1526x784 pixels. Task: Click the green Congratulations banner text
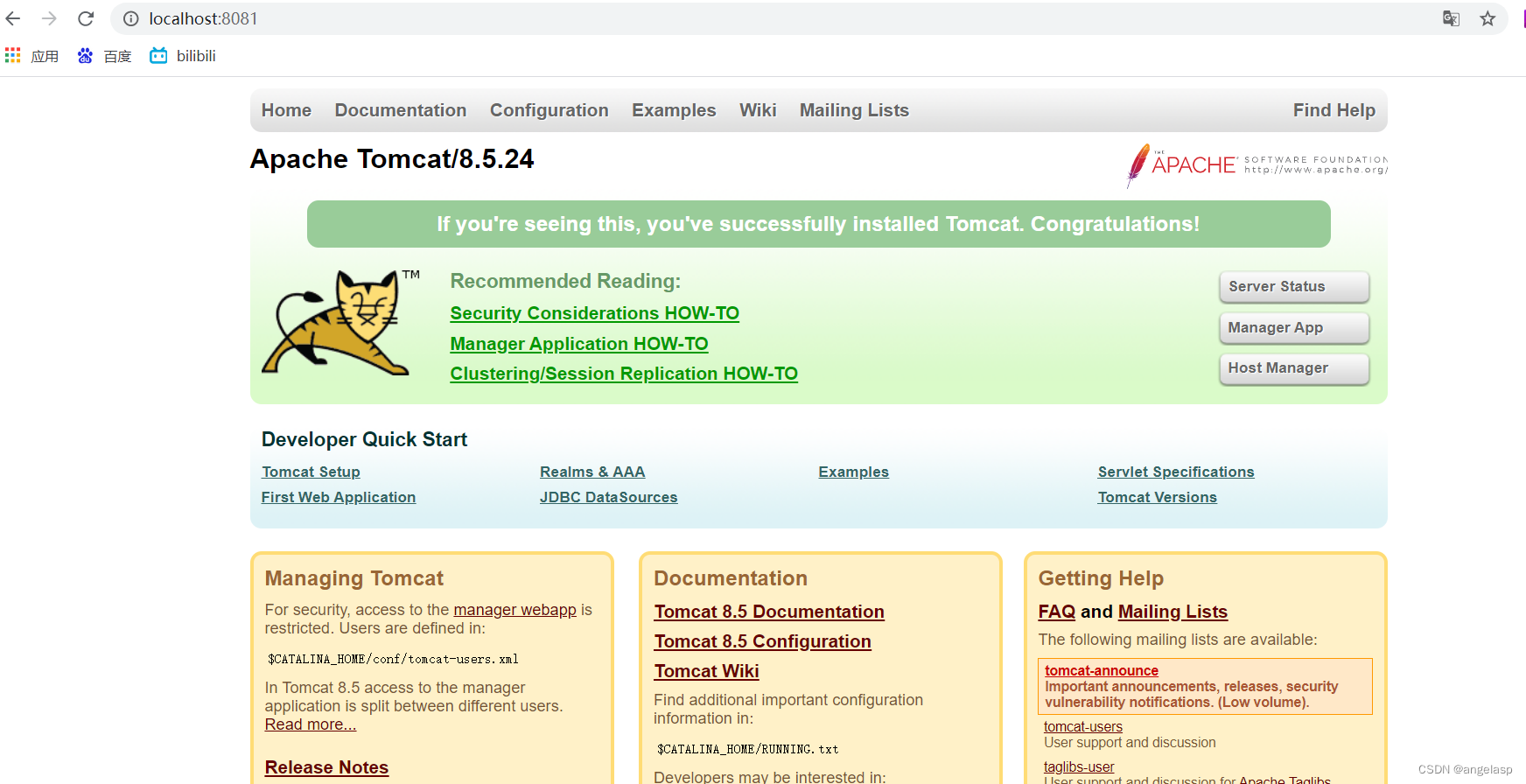point(818,224)
